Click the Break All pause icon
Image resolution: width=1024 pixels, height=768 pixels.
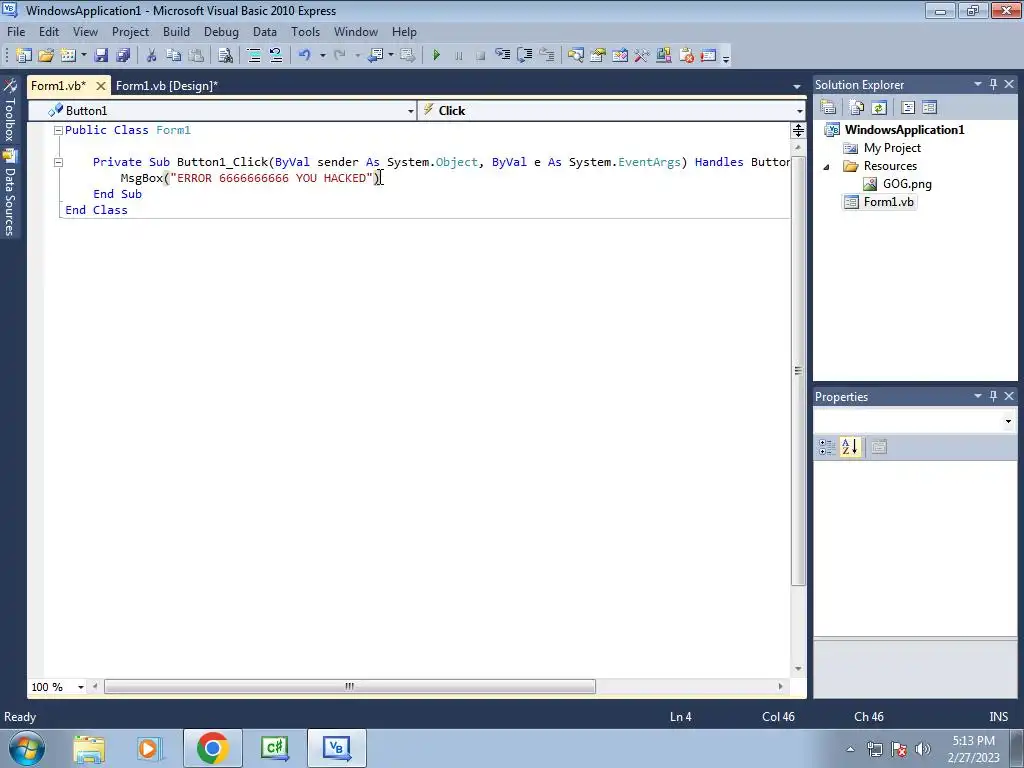pyautogui.click(x=458, y=56)
